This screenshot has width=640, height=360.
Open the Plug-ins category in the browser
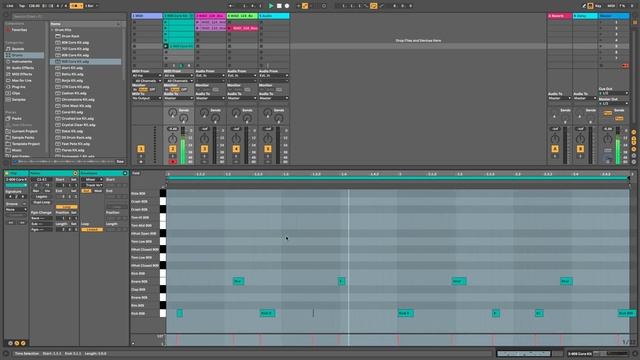pyautogui.click(x=19, y=87)
